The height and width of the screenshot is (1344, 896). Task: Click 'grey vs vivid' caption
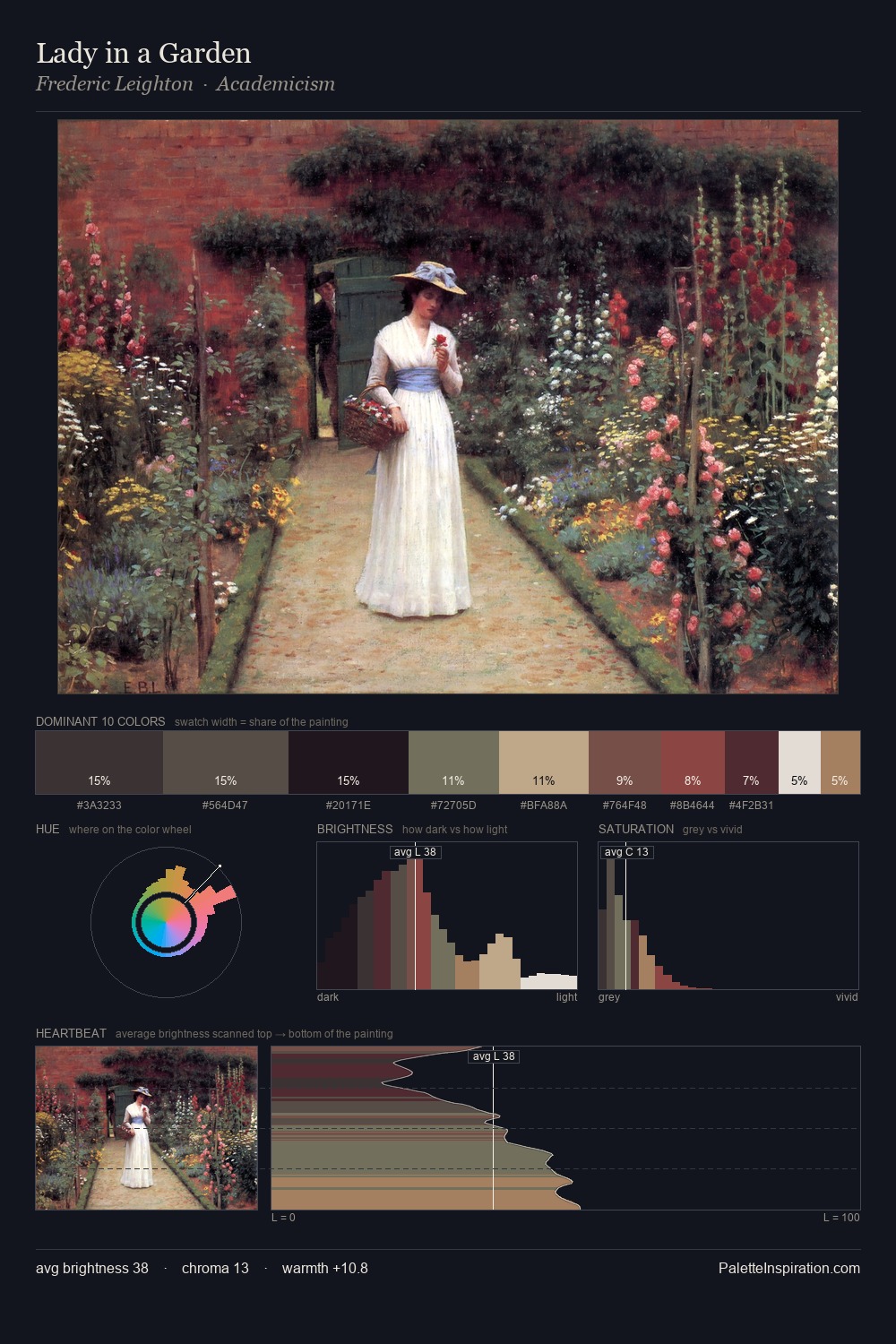712,830
